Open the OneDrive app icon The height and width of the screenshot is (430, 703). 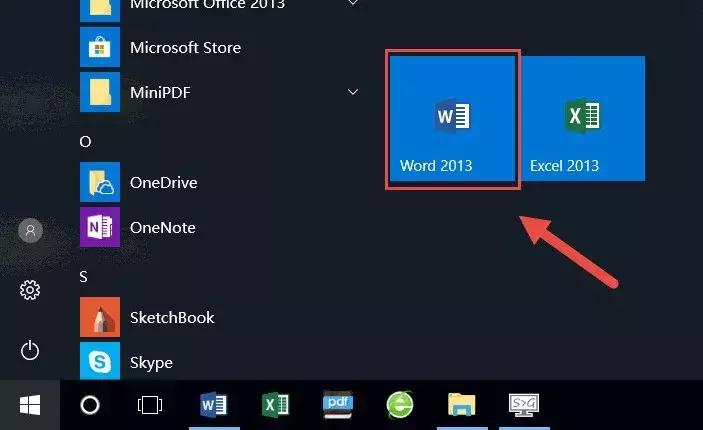tap(100, 182)
